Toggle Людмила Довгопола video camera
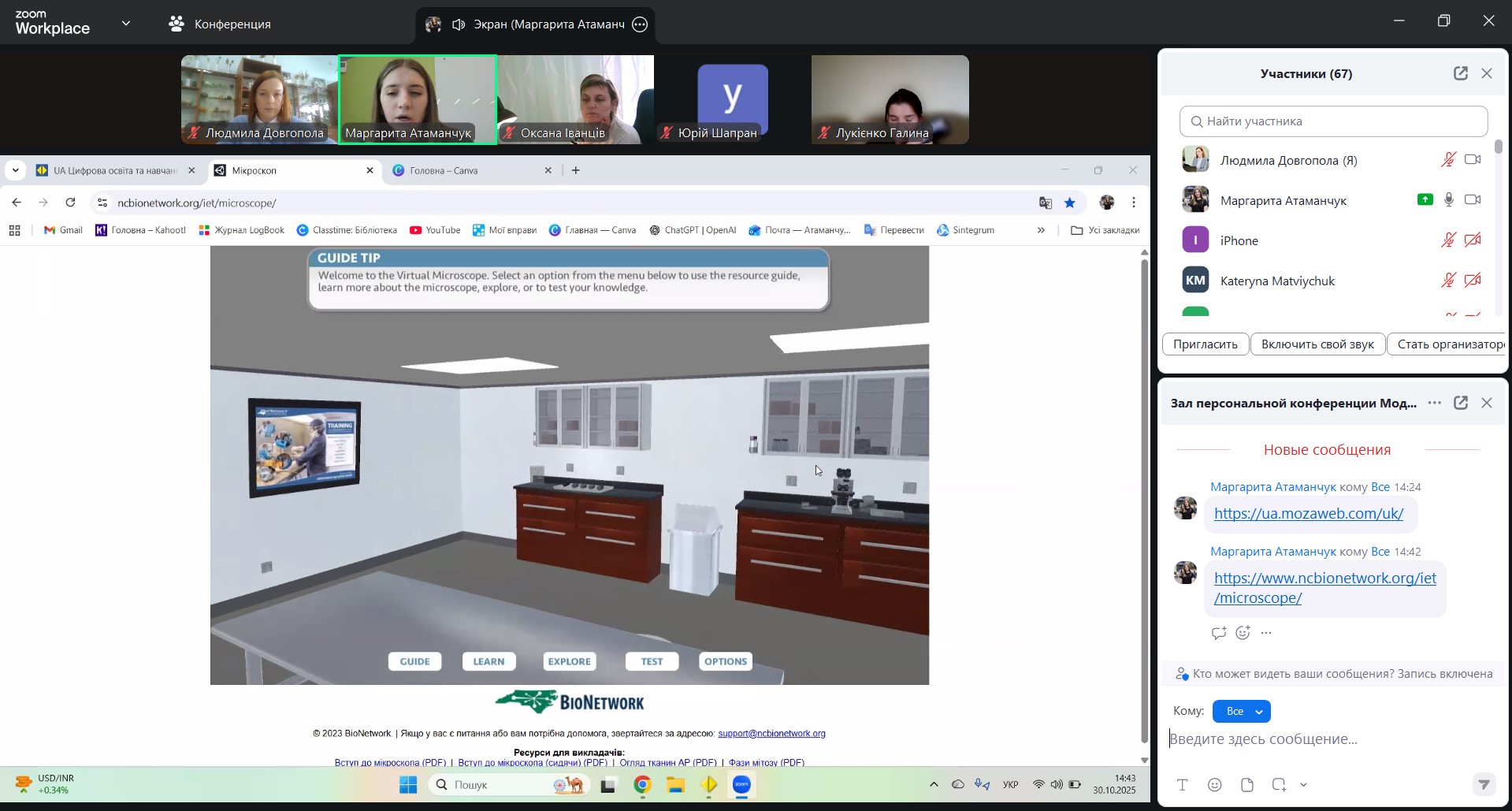 coord(1473,160)
